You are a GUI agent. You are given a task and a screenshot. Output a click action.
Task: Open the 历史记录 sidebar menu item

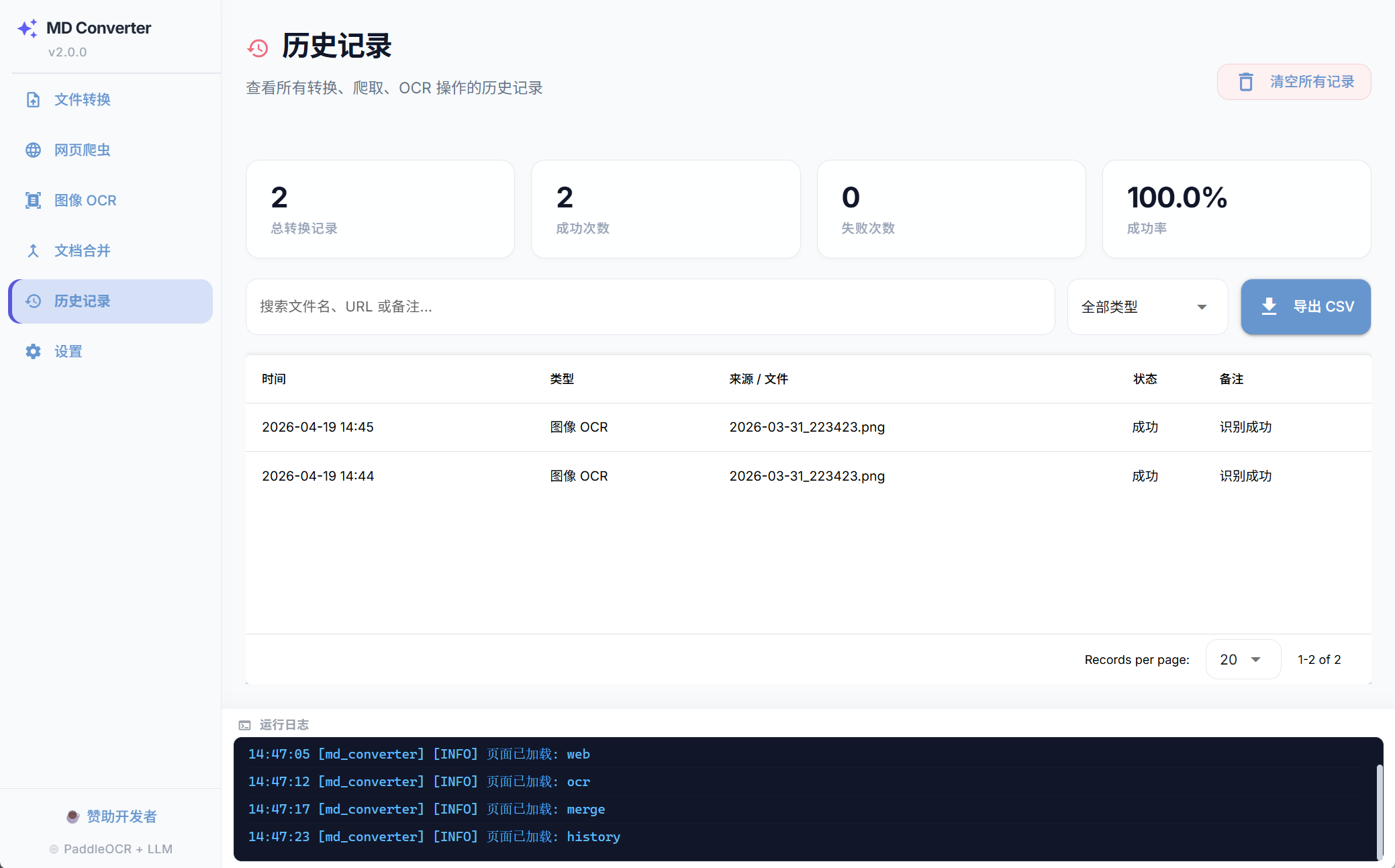pyautogui.click(x=111, y=301)
